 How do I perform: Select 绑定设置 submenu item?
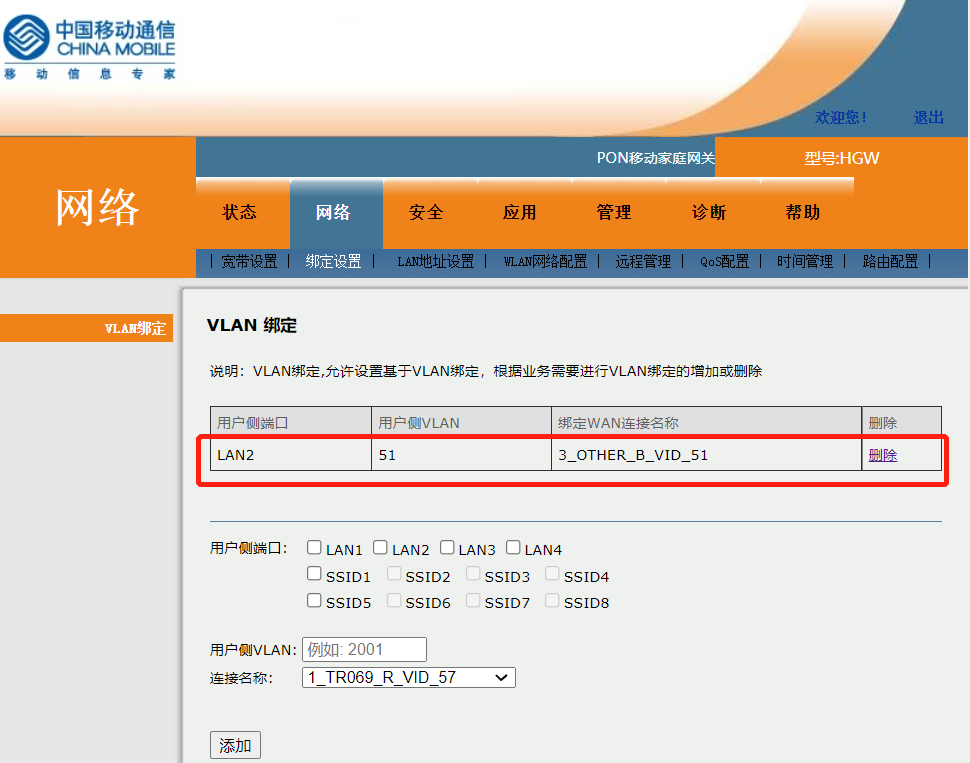click(333, 262)
